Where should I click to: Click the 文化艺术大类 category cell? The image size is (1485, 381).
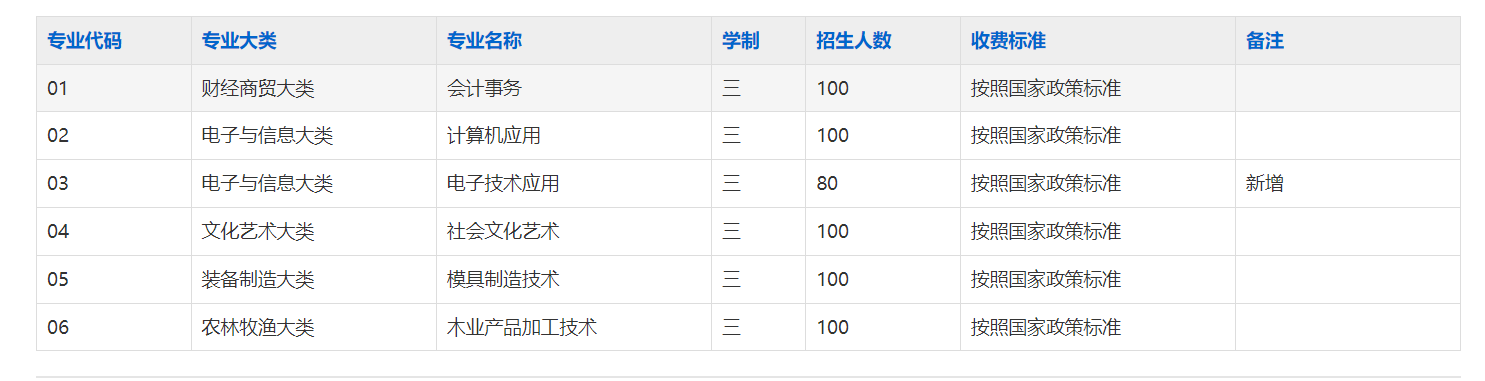point(314,232)
